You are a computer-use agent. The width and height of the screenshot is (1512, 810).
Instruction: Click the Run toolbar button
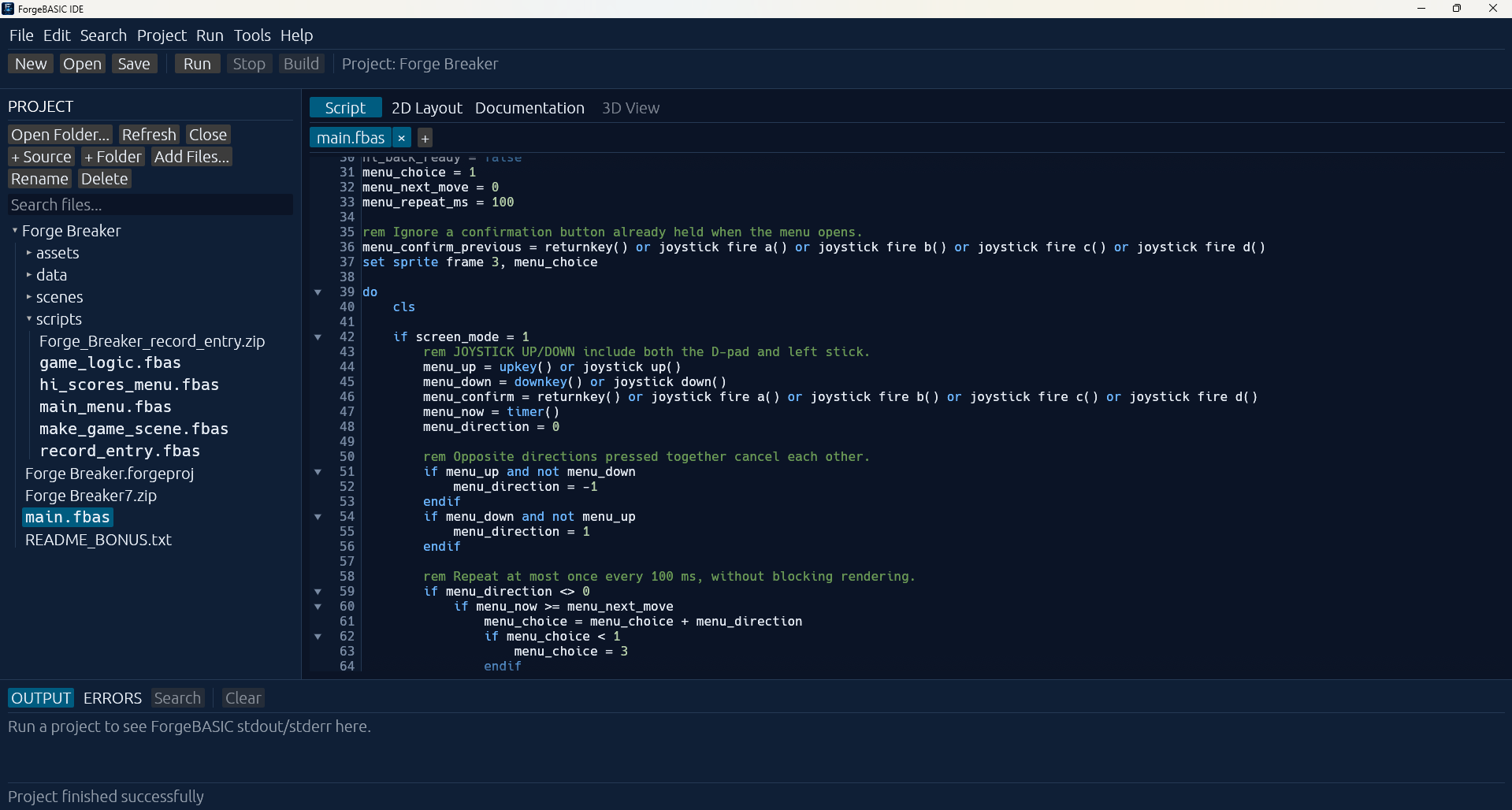click(197, 64)
